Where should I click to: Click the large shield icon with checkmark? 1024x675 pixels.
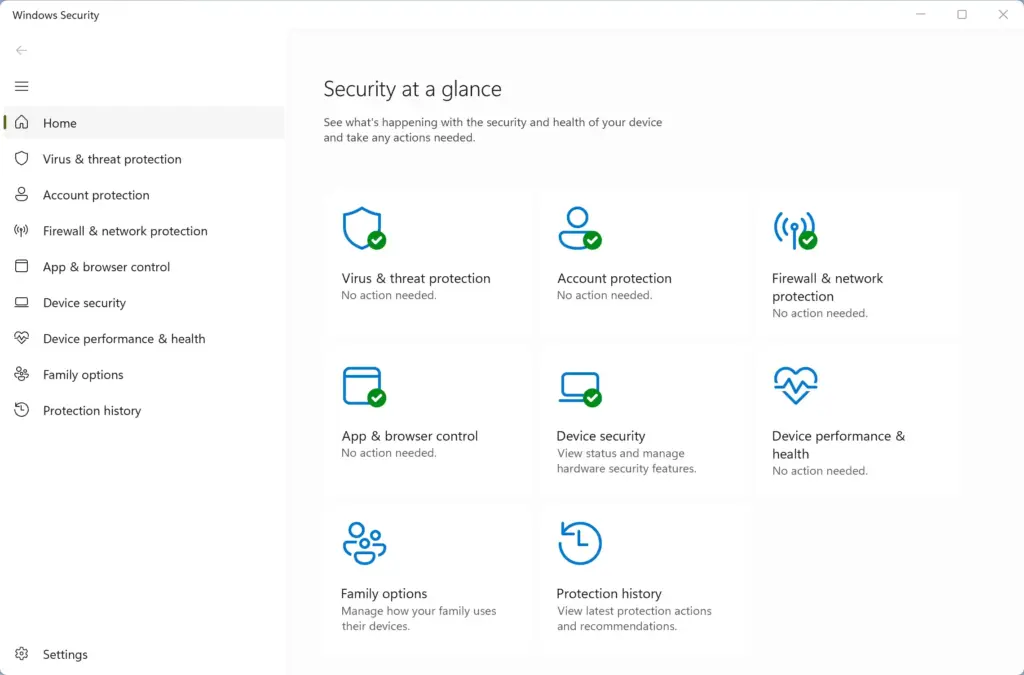click(364, 228)
